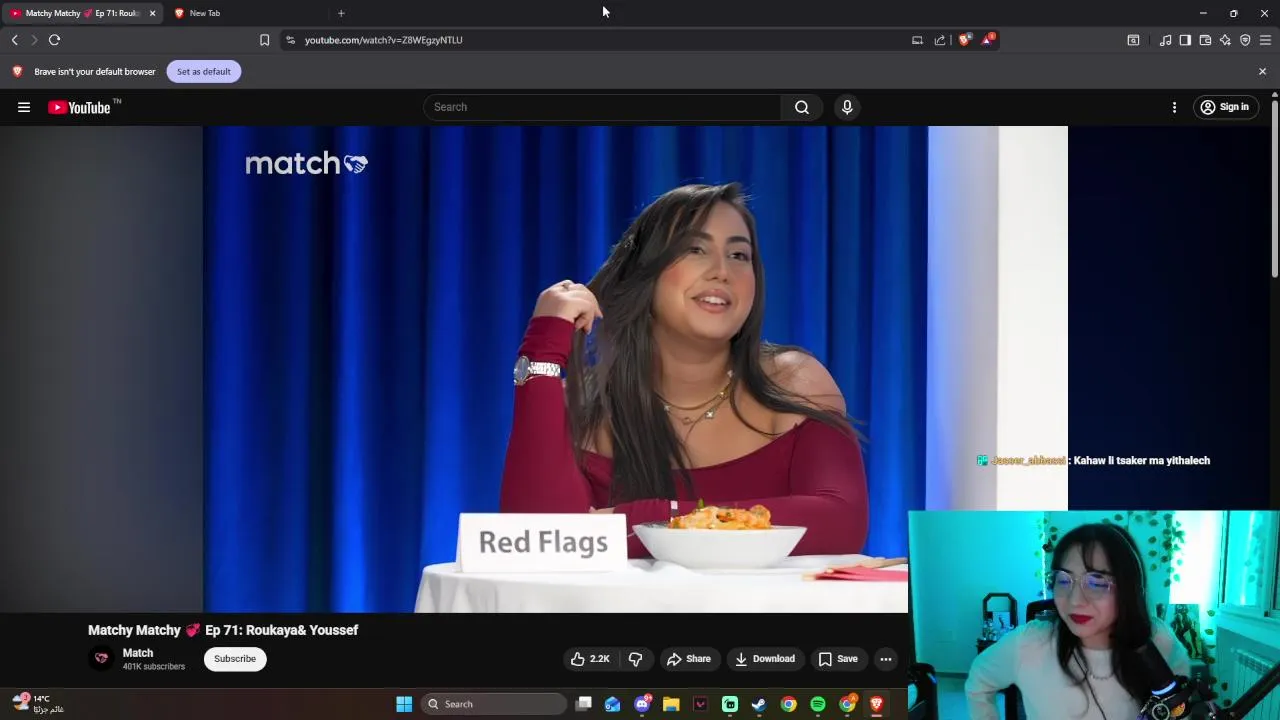The height and width of the screenshot is (720, 1280).
Task: Start voice search with the microphone
Action: (x=847, y=107)
